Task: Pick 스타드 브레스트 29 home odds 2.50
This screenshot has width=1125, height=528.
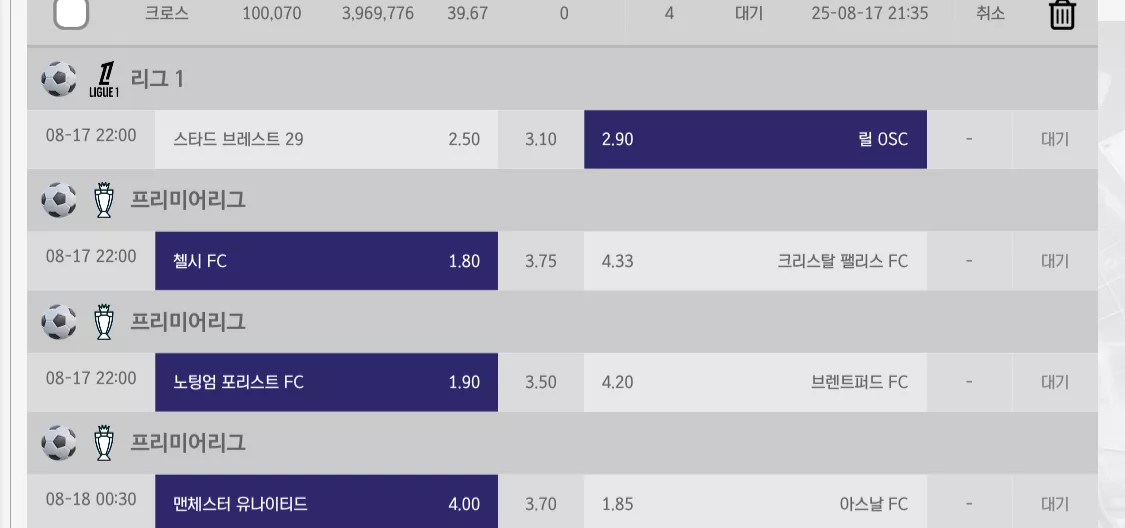Action: (x=326, y=139)
